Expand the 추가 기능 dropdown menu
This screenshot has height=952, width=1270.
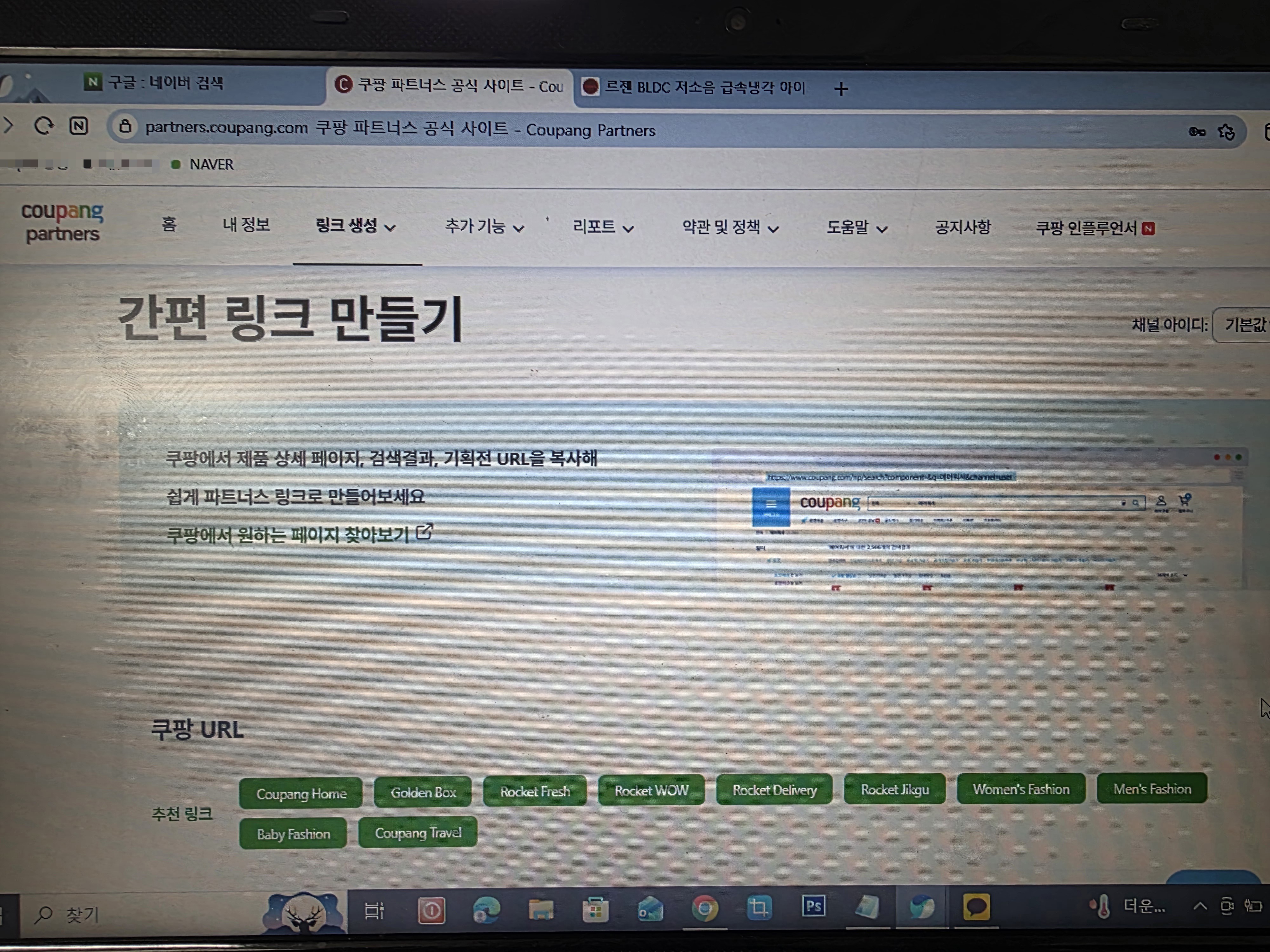pyautogui.click(x=485, y=227)
